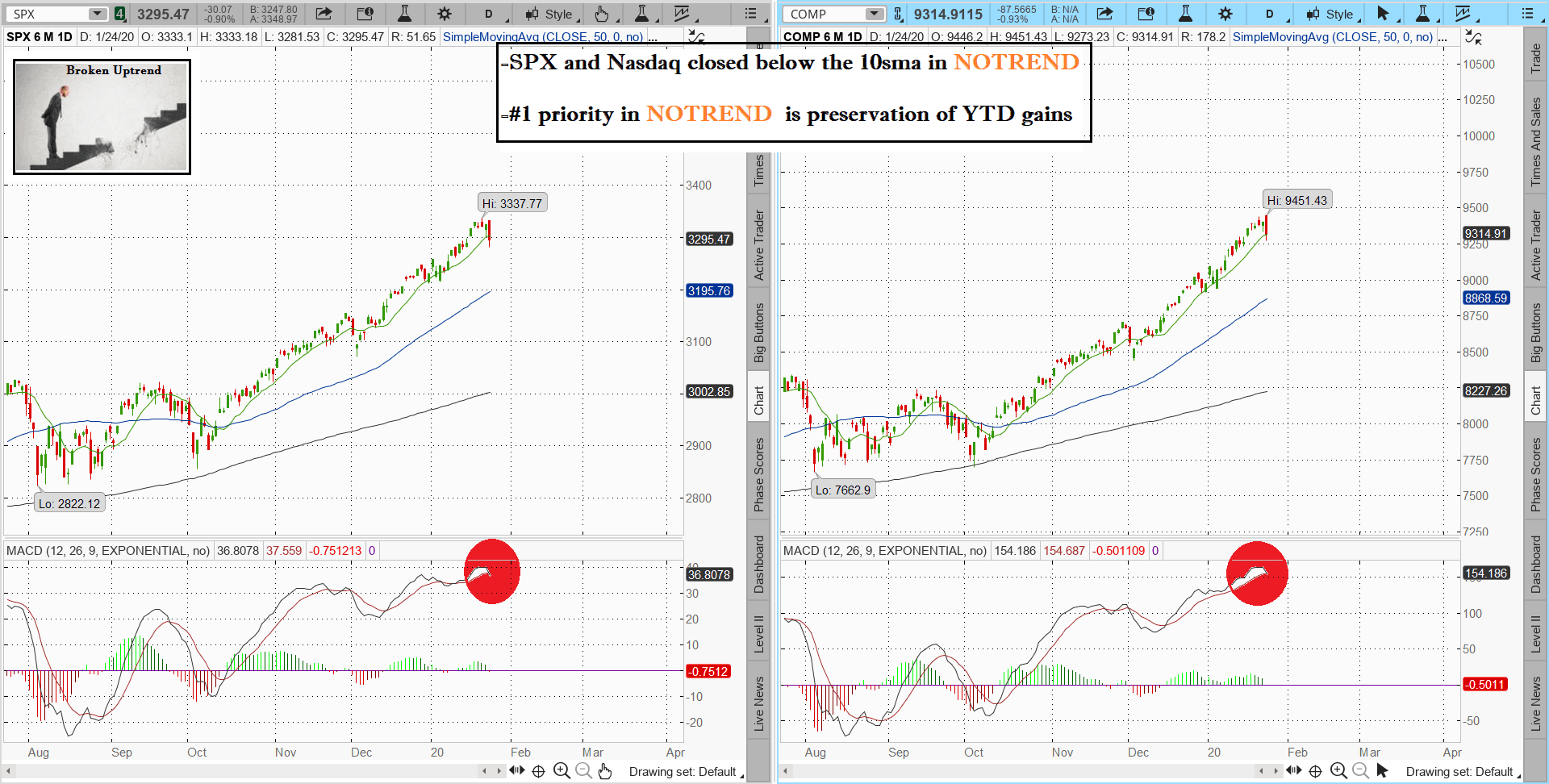Open Edit Studies flask icon on the SPX chart

pos(404,14)
